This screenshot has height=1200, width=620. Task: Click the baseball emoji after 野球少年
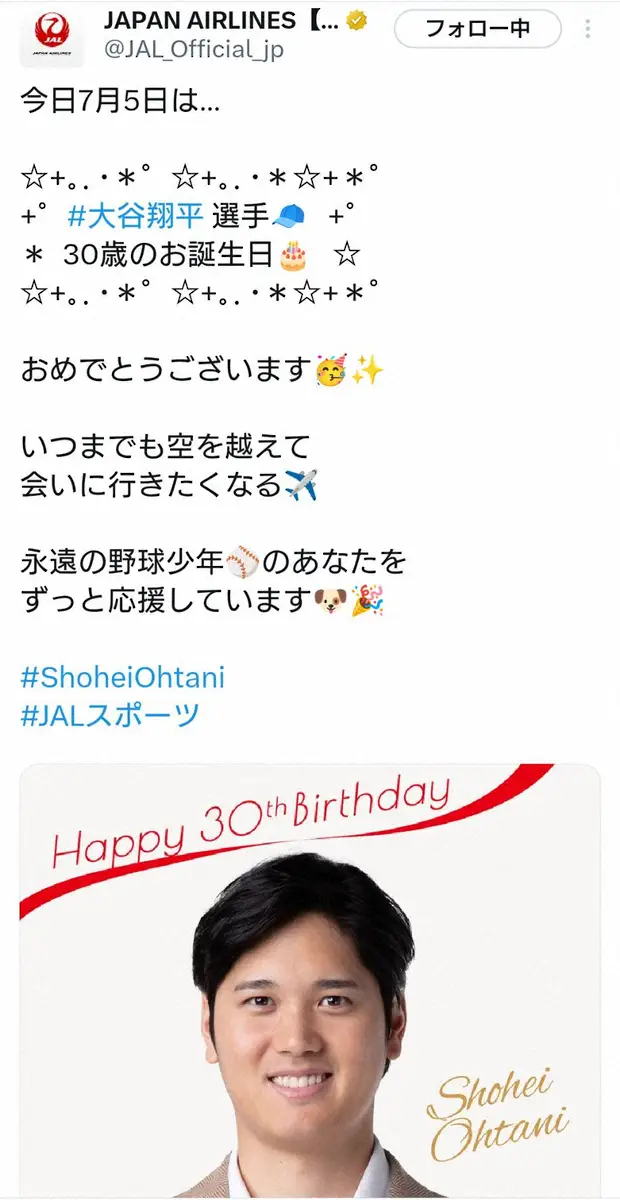point(242,563)
